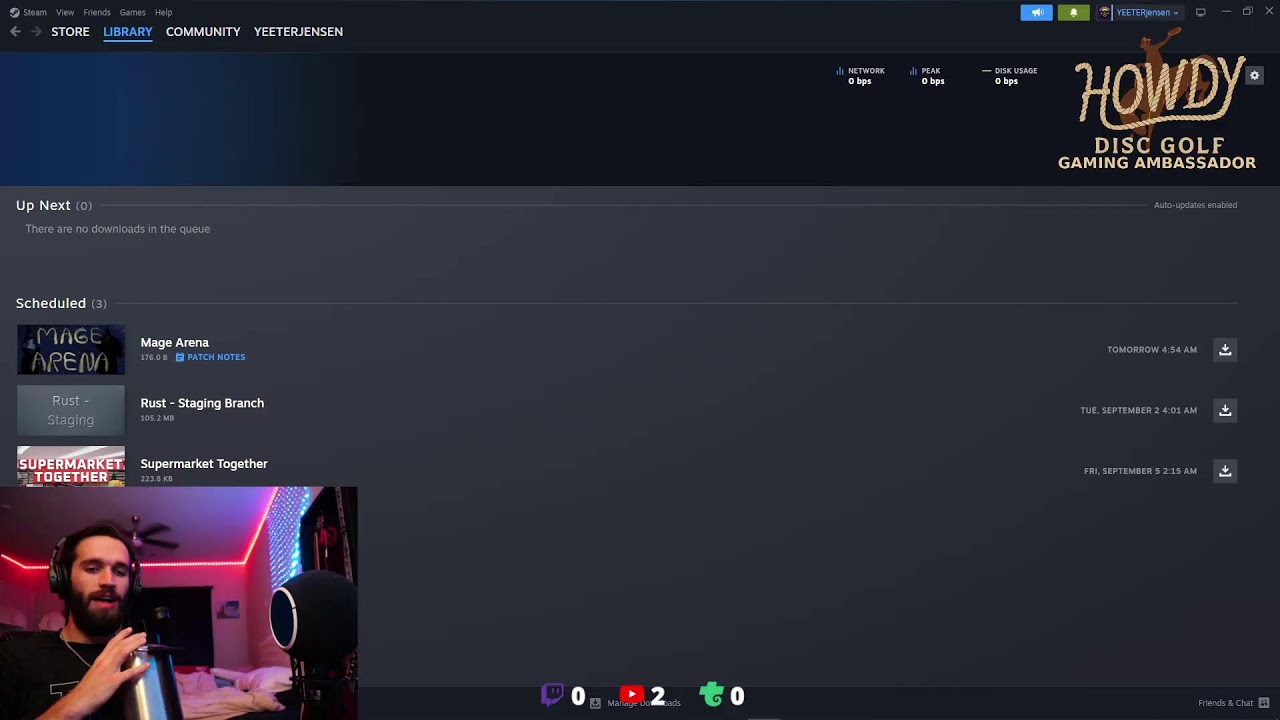Click the 'Auto-updates enabled' text

click(1195, 205)
